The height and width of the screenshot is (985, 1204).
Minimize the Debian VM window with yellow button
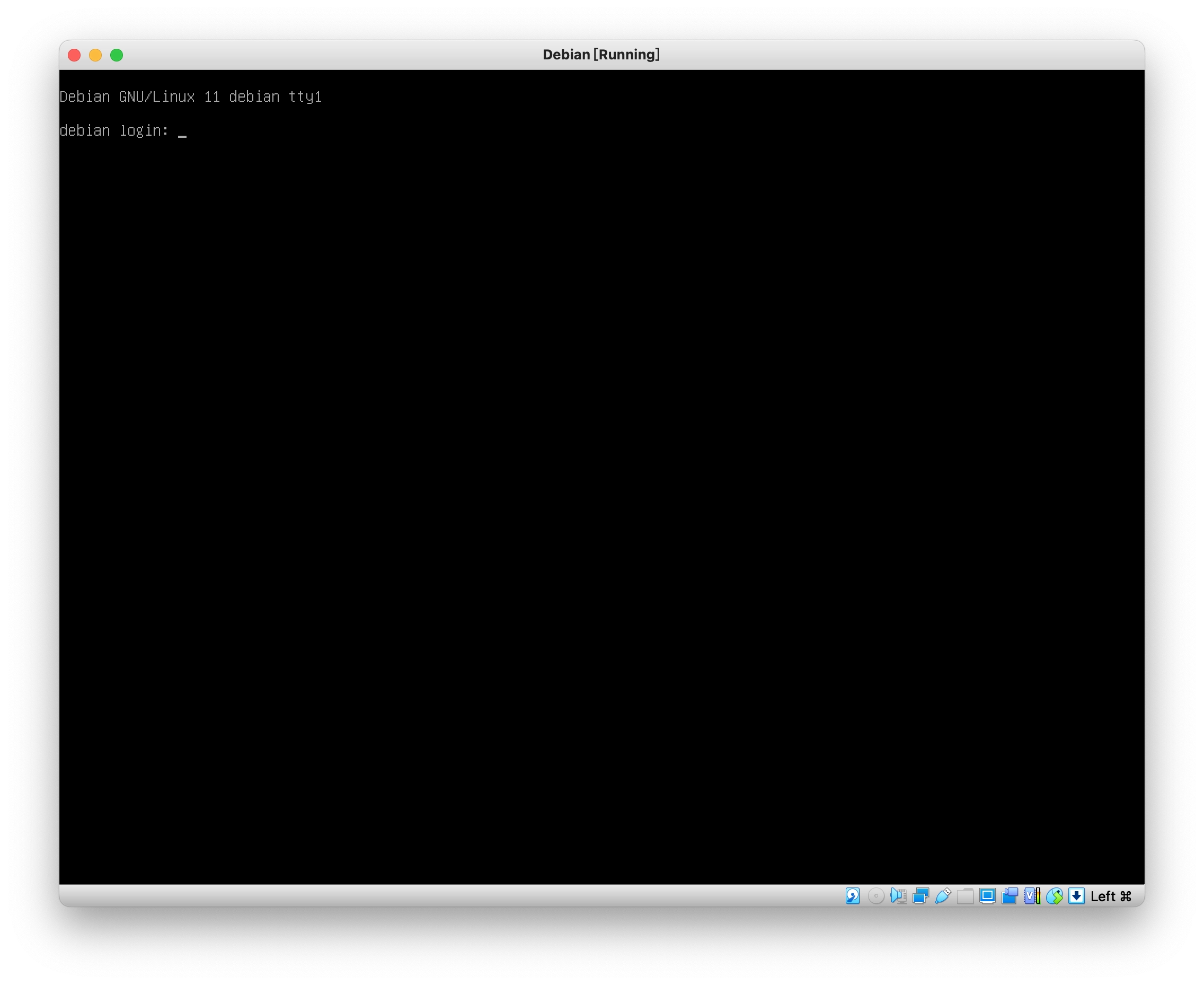coord(95,55)
